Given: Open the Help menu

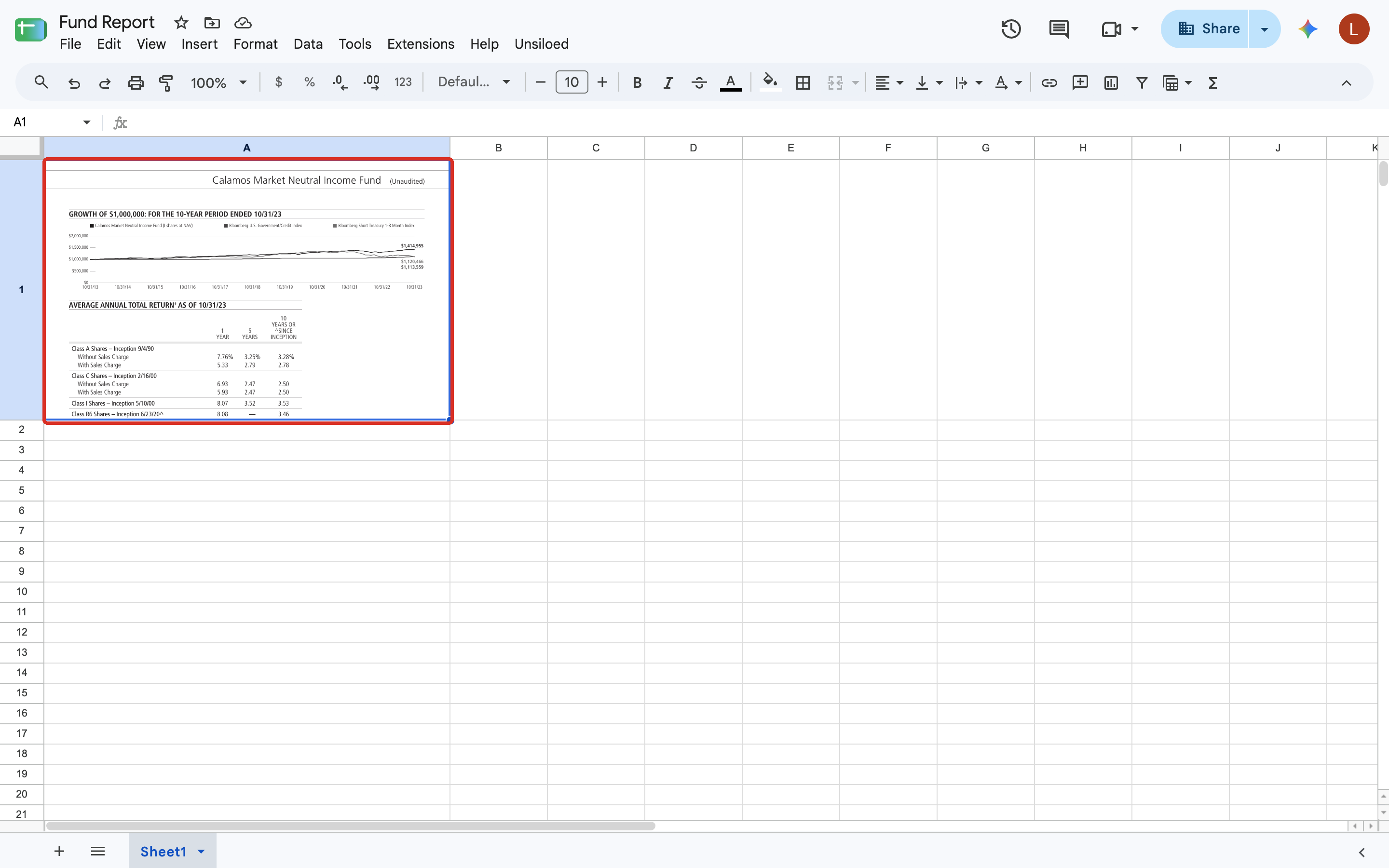Looking at the screenshot, I should (484, 44).
